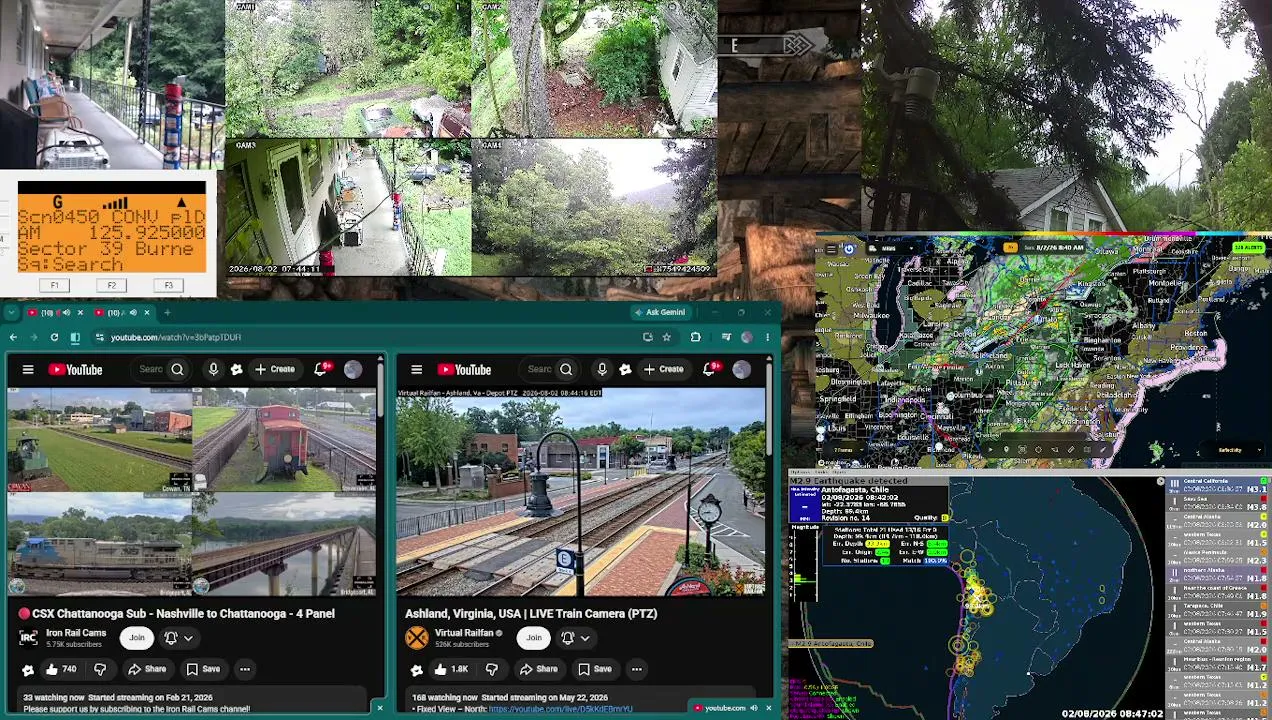Image resolution: width=1272 pixels, height=720 pixels.
Task: Share the Ashland train camera video
Action: (538, 669)
